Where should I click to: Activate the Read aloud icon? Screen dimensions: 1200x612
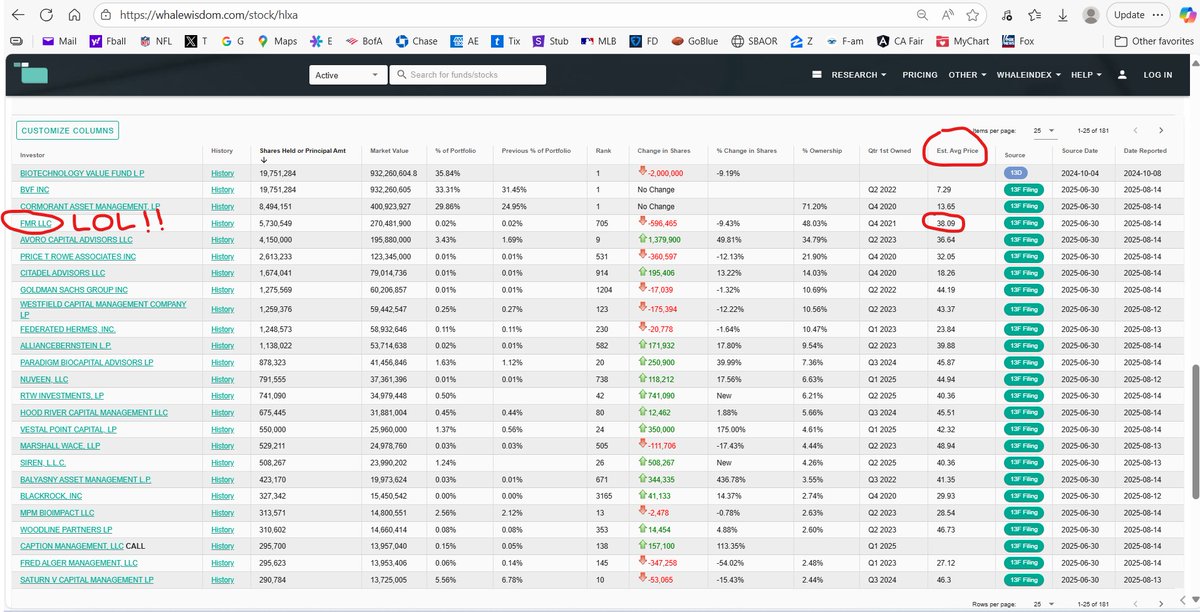(x=950, y=15)
